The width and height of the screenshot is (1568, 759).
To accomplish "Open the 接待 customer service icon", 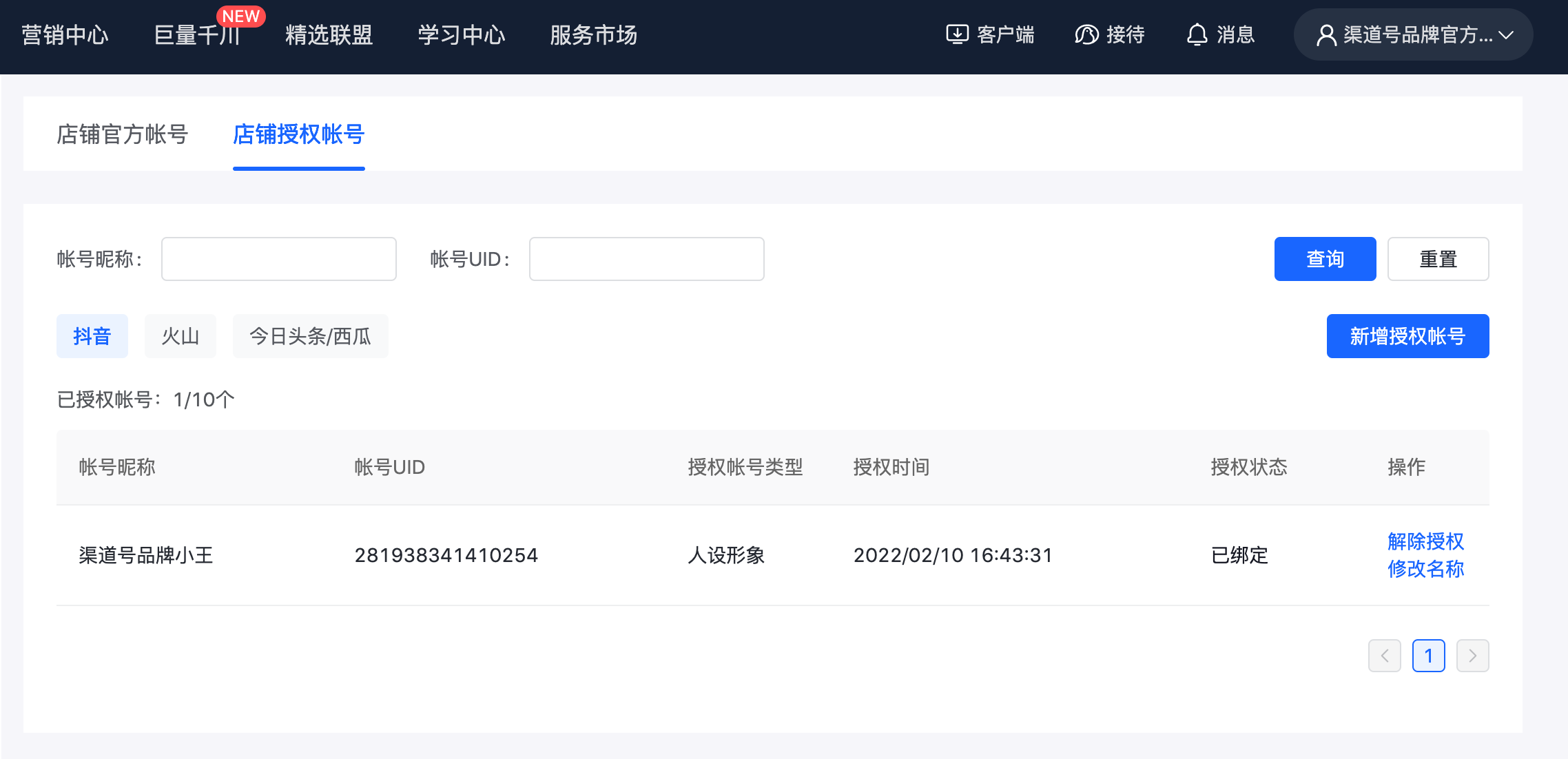I will click(1086, 34).
